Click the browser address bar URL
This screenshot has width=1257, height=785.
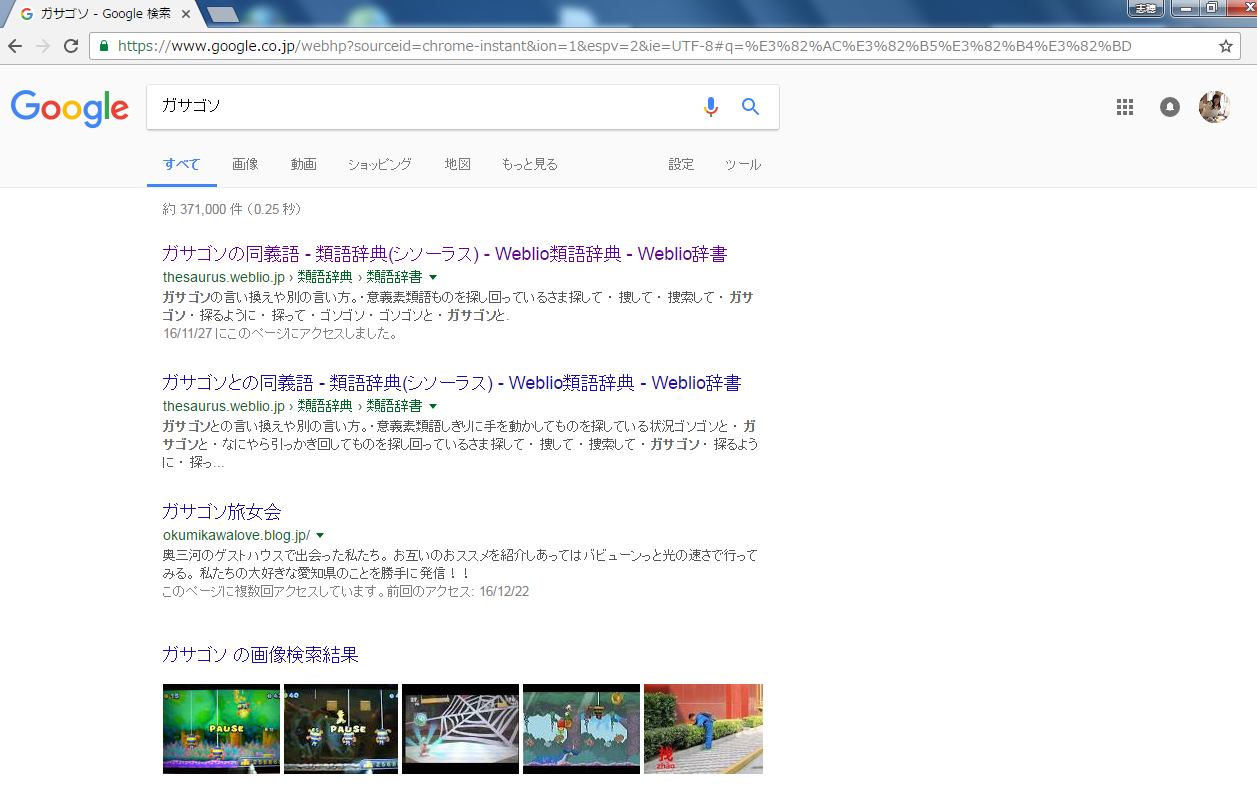[x=625, y=46]
